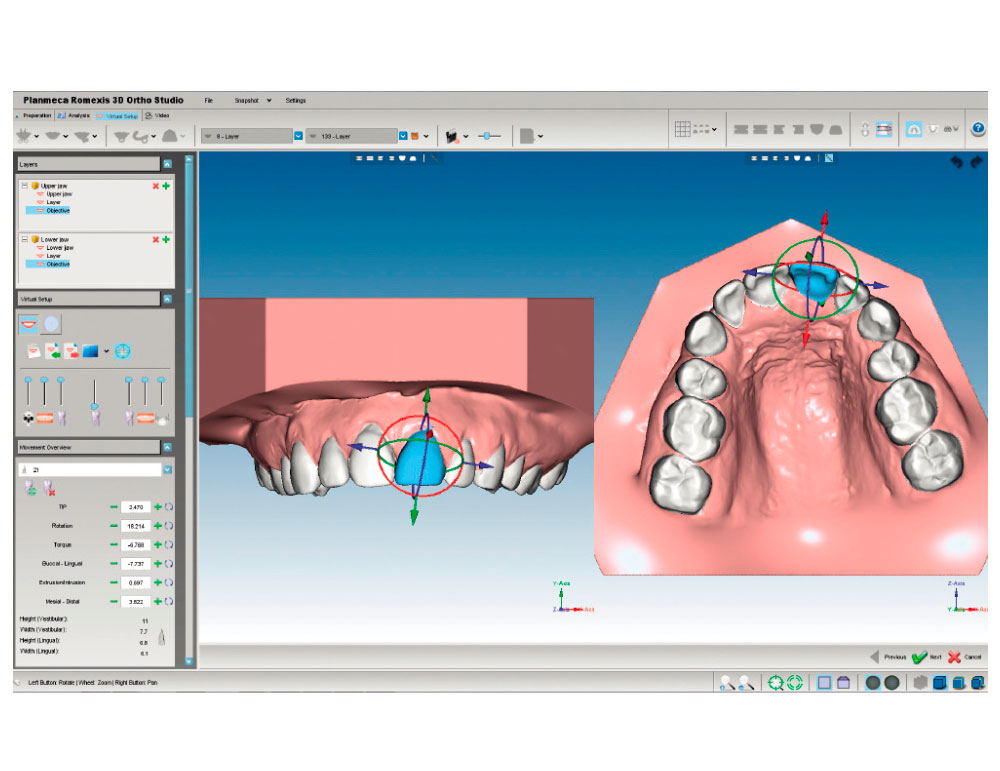Click the first vertical slider above skull icon
Screen dimensions: 1000x771
28,380
